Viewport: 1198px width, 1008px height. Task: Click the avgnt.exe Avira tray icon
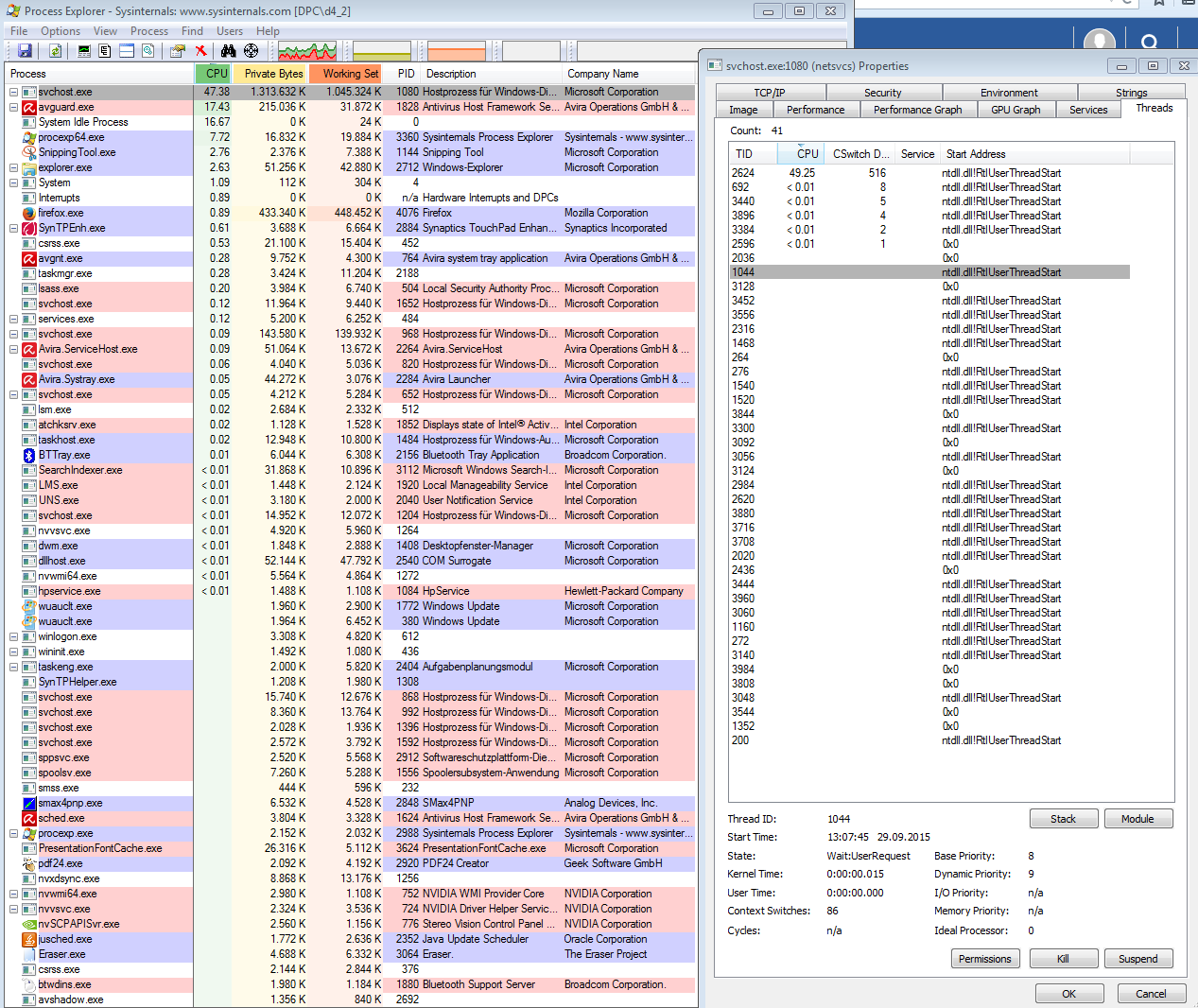click(29, 258)
